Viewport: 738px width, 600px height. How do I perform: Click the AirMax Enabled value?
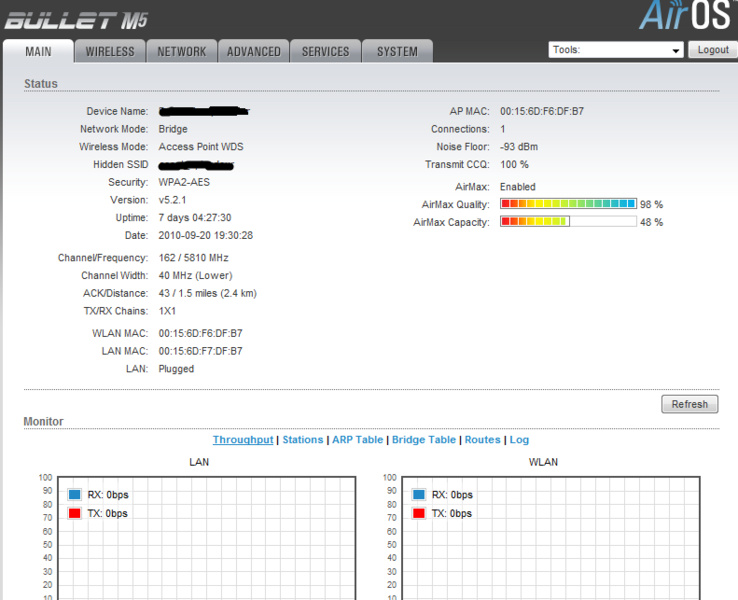coord(518,187)
